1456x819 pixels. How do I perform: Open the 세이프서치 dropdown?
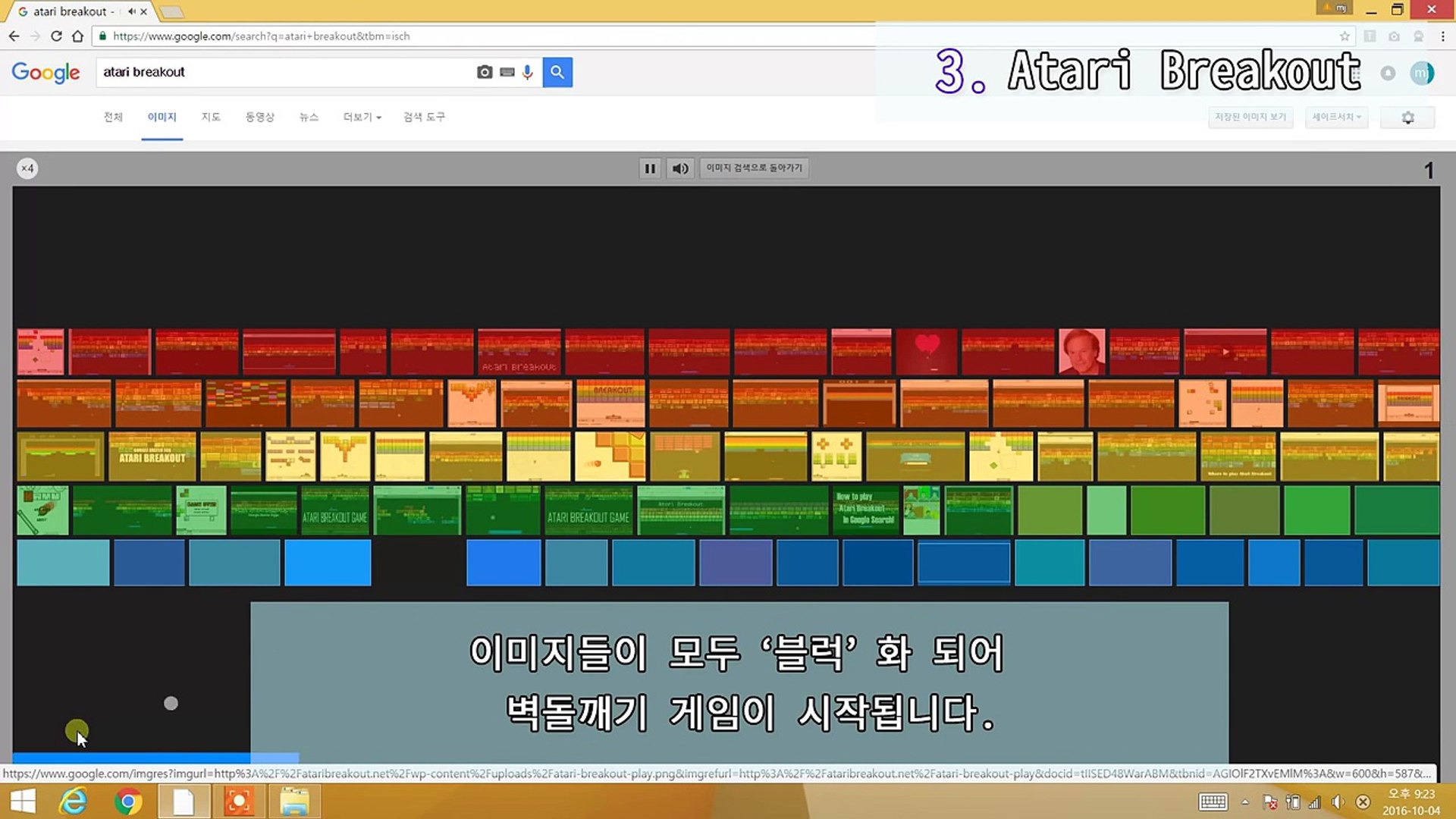point(1336,117)
